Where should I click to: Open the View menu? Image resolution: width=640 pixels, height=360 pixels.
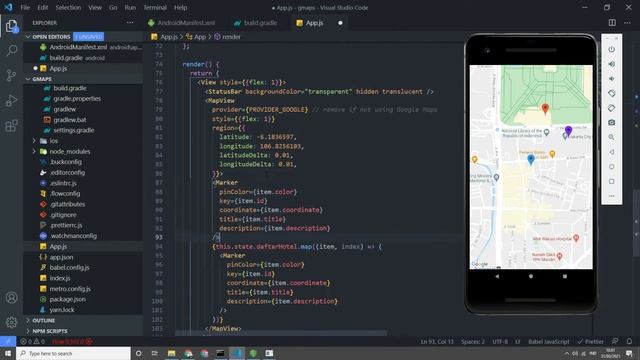[95, 7]
